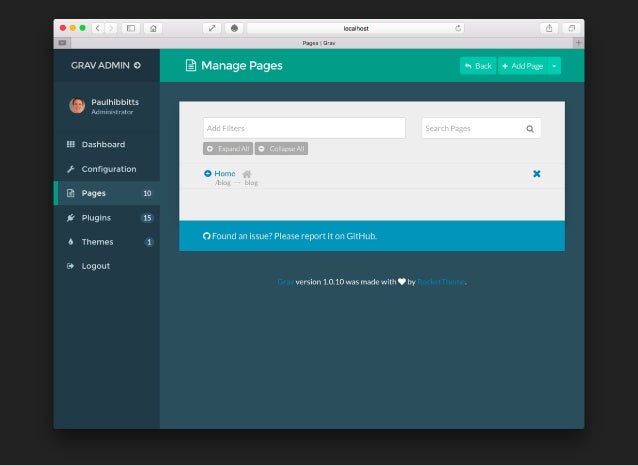This screenshot has width=638, height=466.
Task: Focus the Add Filters field
Action: (304, 128)
